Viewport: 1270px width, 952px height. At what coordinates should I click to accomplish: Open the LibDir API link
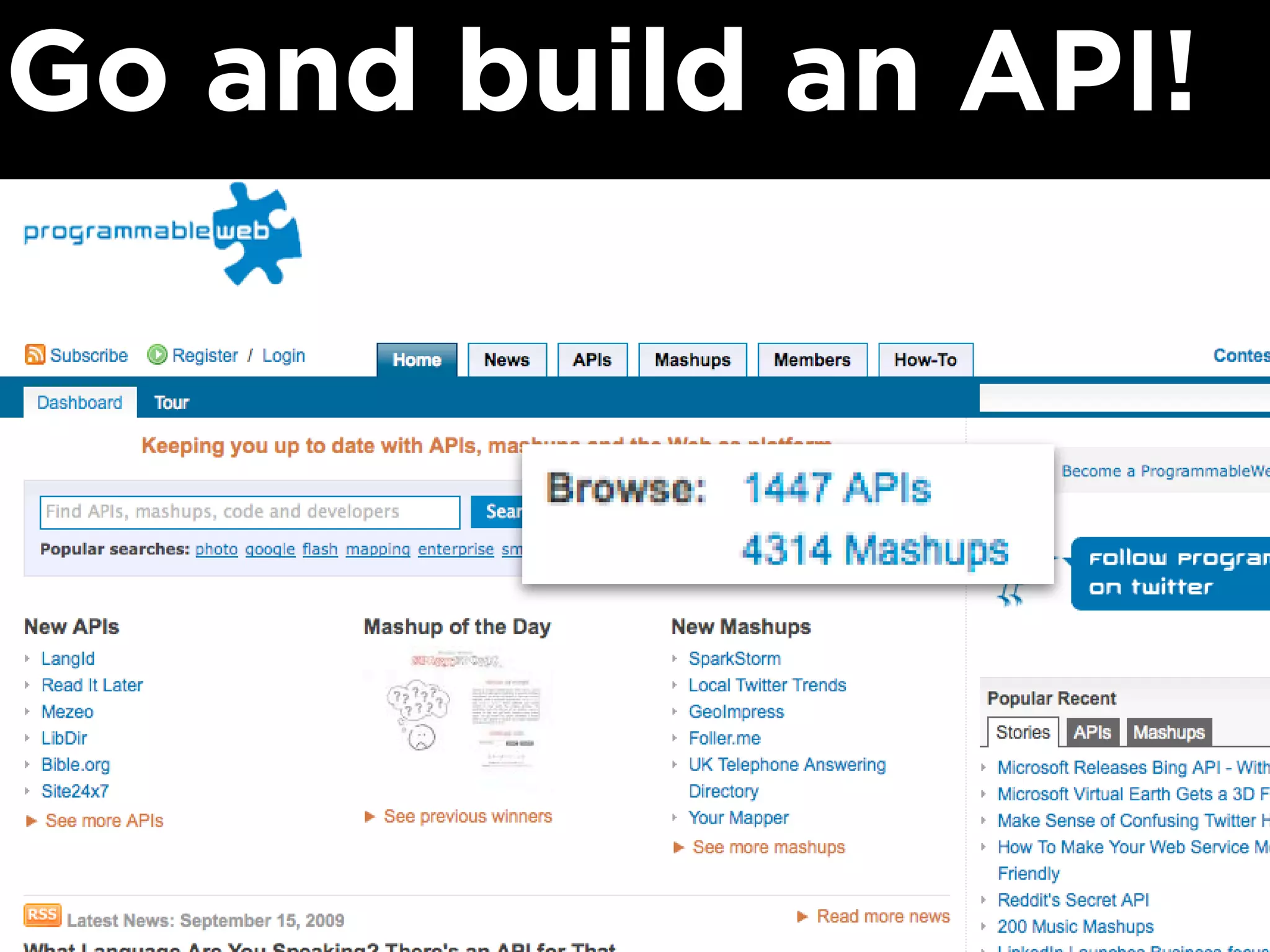coord(64,738)
